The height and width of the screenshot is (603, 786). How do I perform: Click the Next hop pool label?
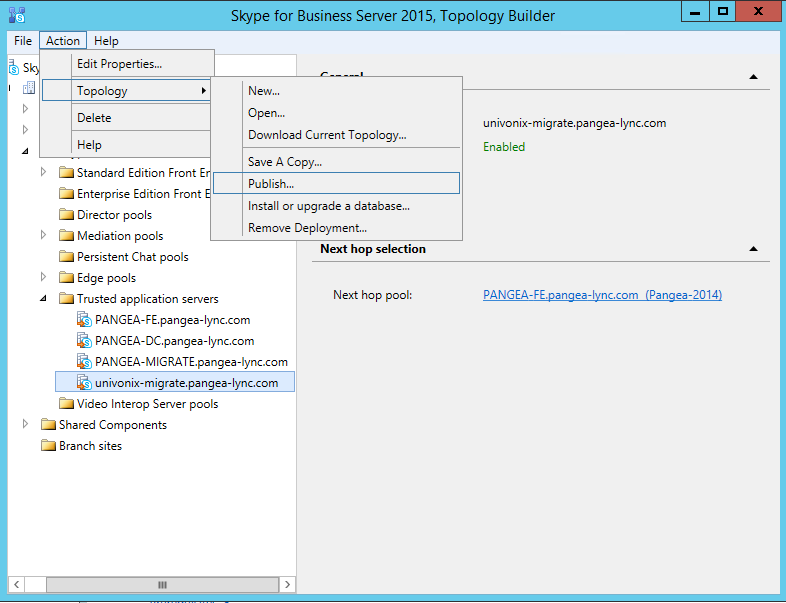click(372, 295)
